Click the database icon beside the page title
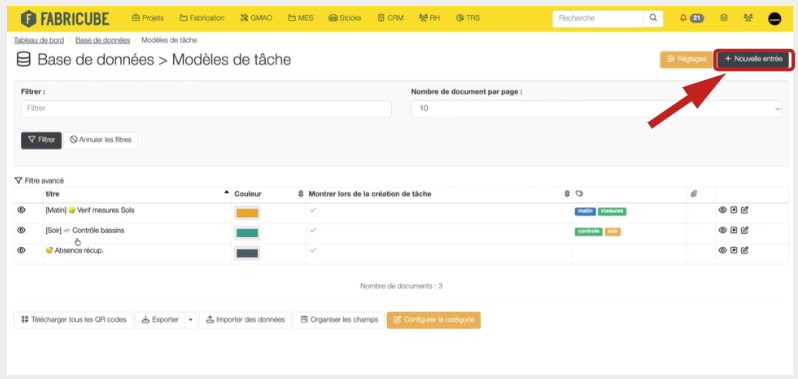Image resolution: width=798 pixels, height=379 pixels. [x=23, y=60]
